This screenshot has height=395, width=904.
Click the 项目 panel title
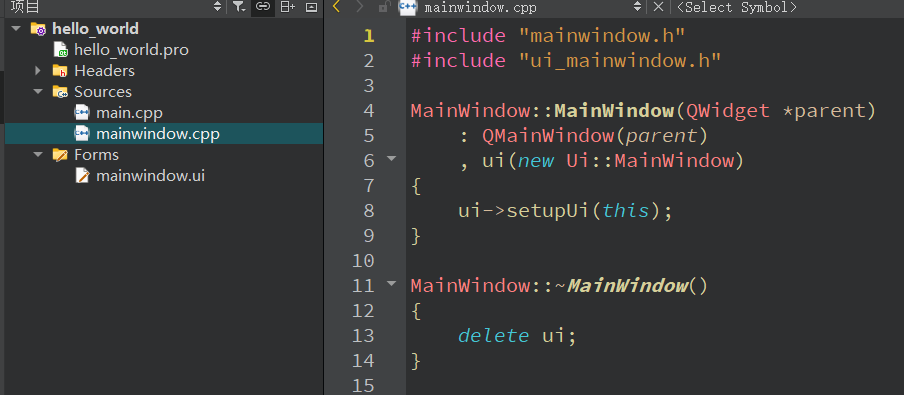coord(25,7)
